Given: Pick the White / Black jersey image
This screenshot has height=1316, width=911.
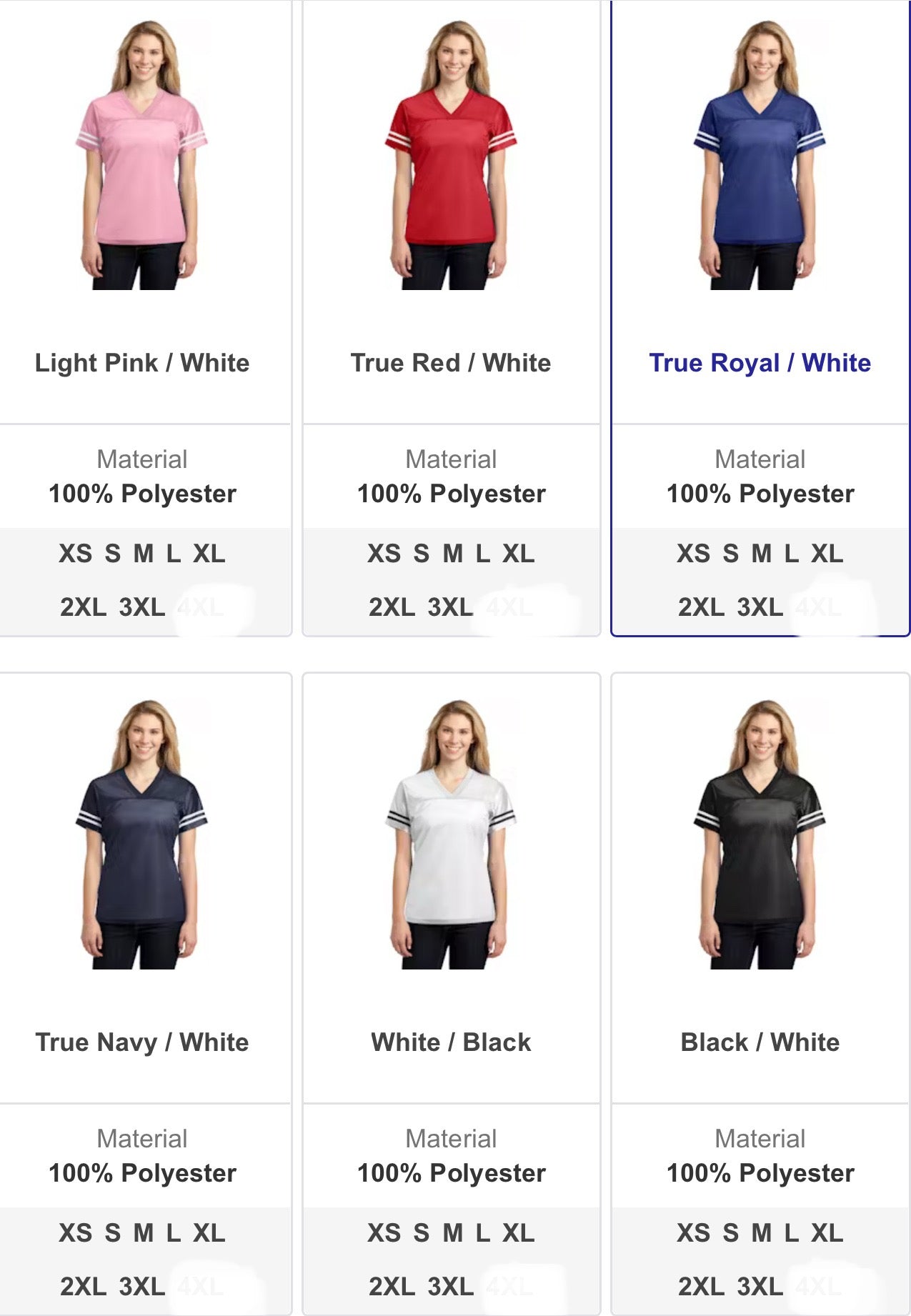Looking at the screenshot, I should coord(451,834).
